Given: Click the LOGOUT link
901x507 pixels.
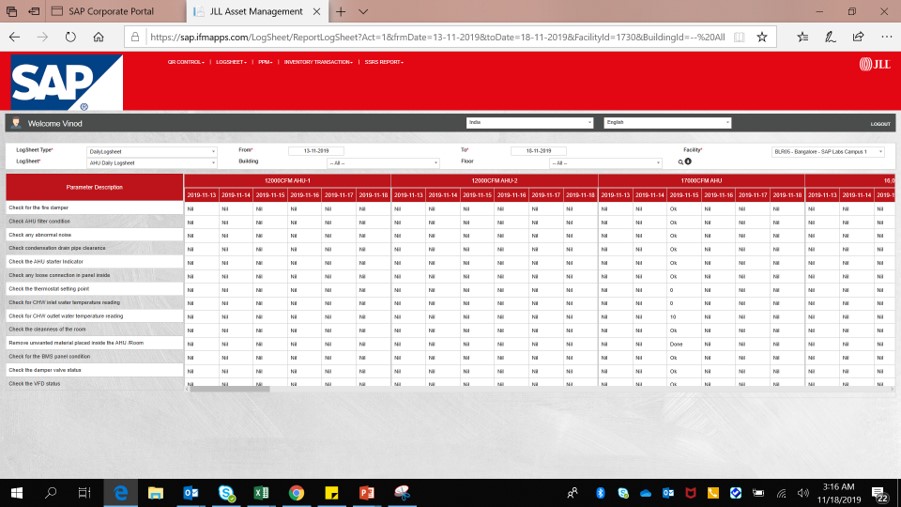Looking at the screenshot, I should tap(880, 124).
